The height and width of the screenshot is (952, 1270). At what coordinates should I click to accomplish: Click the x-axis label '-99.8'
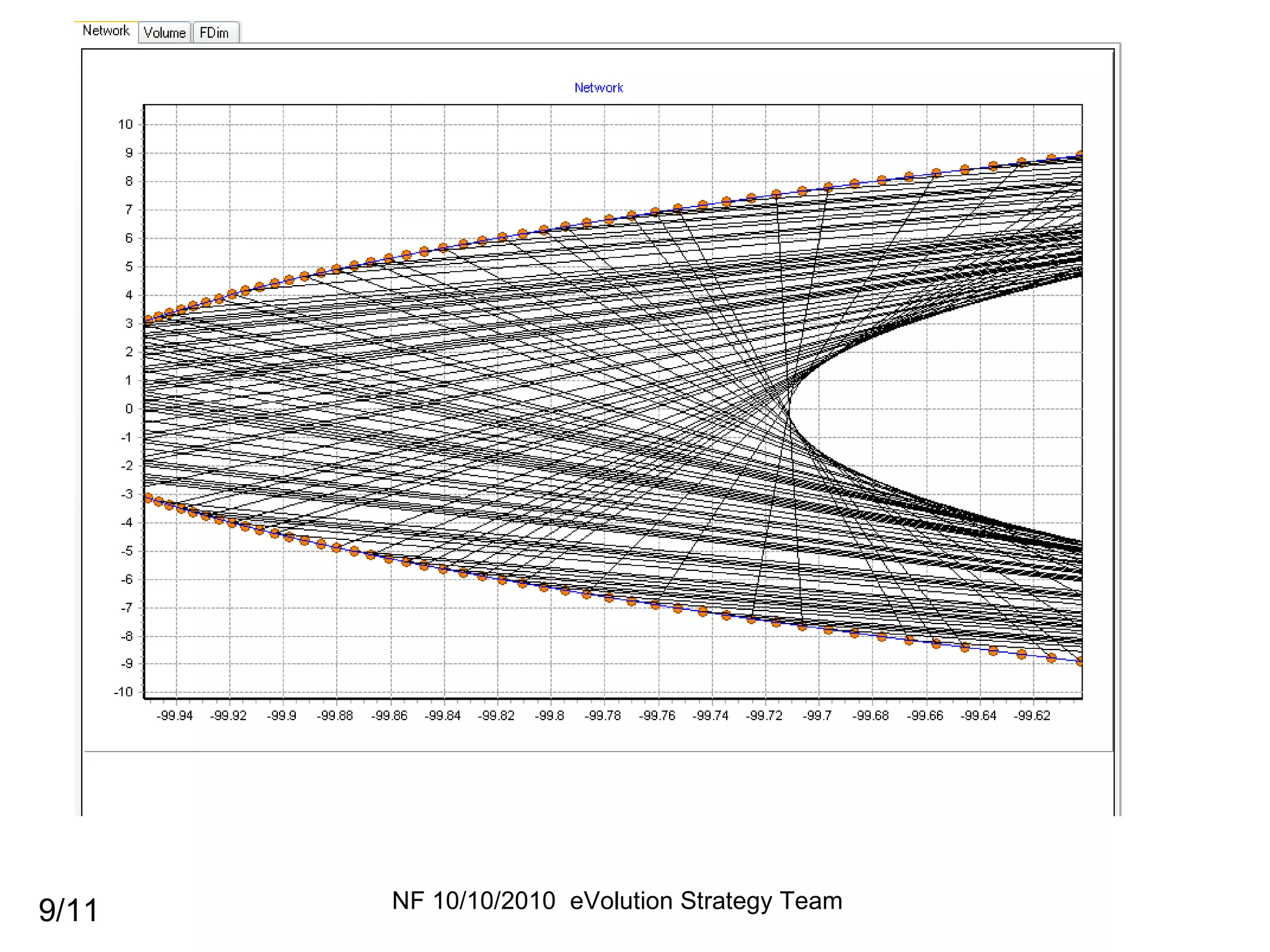549,716
